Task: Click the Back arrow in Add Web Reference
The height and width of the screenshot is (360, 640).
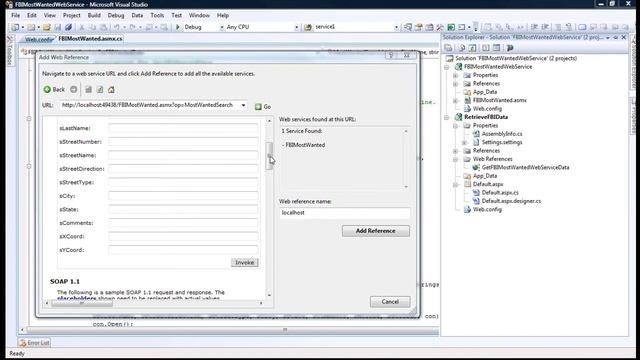Action: [47, 89]
